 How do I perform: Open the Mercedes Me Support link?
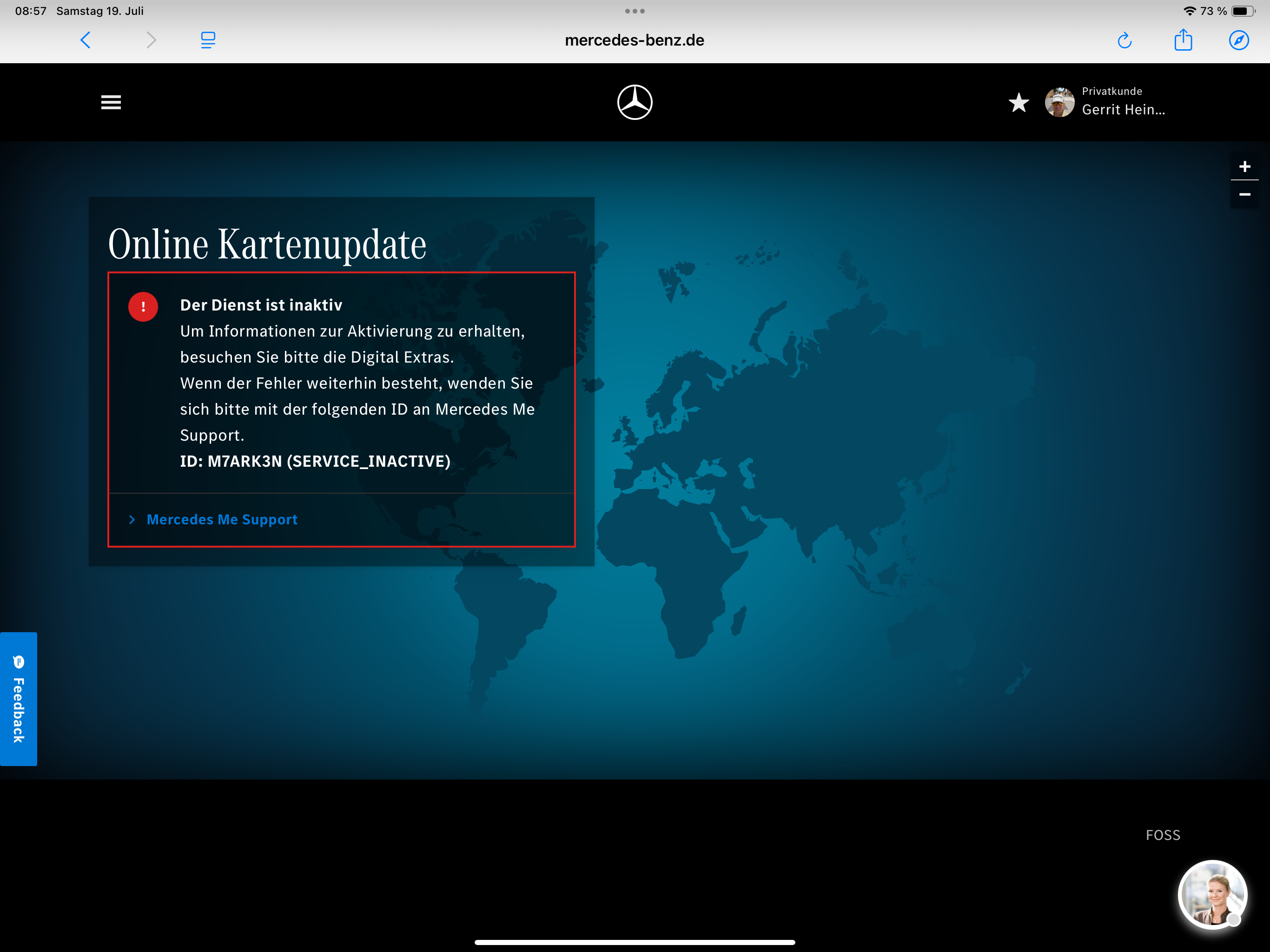click(222, 519)
